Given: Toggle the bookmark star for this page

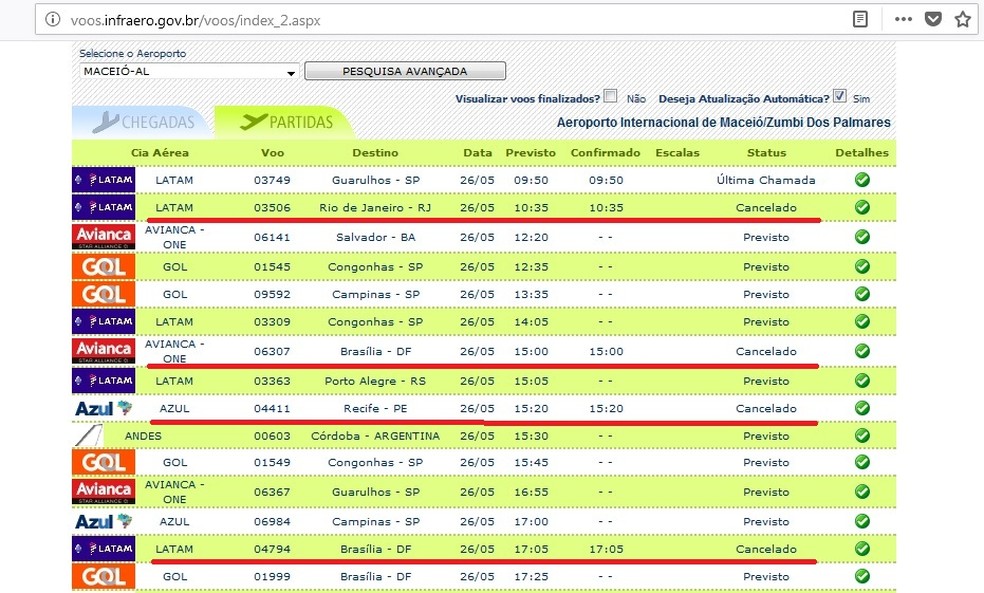Looking at the screenshot, I should [x=963, y=19].
